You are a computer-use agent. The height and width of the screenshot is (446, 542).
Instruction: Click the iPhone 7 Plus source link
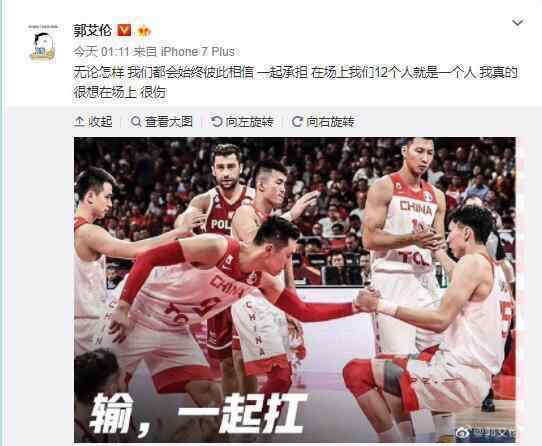pos(198,52)
